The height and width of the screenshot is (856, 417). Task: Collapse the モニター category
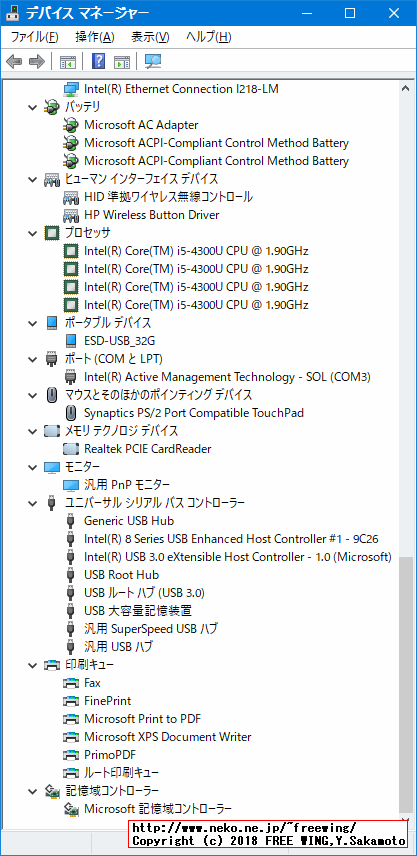coord(32,467)
